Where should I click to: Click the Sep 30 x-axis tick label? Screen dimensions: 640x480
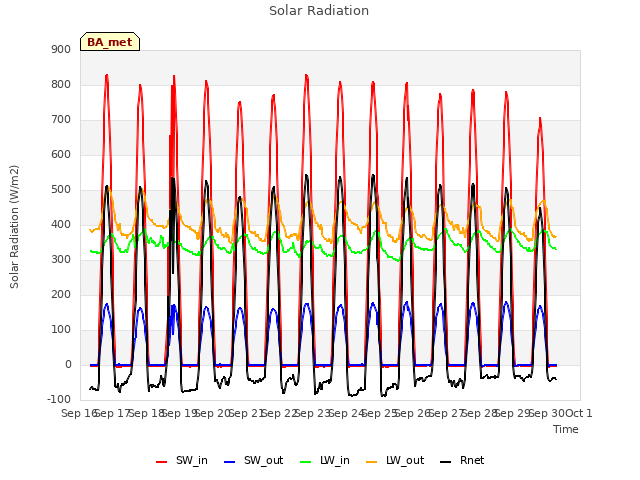[547, 413]
